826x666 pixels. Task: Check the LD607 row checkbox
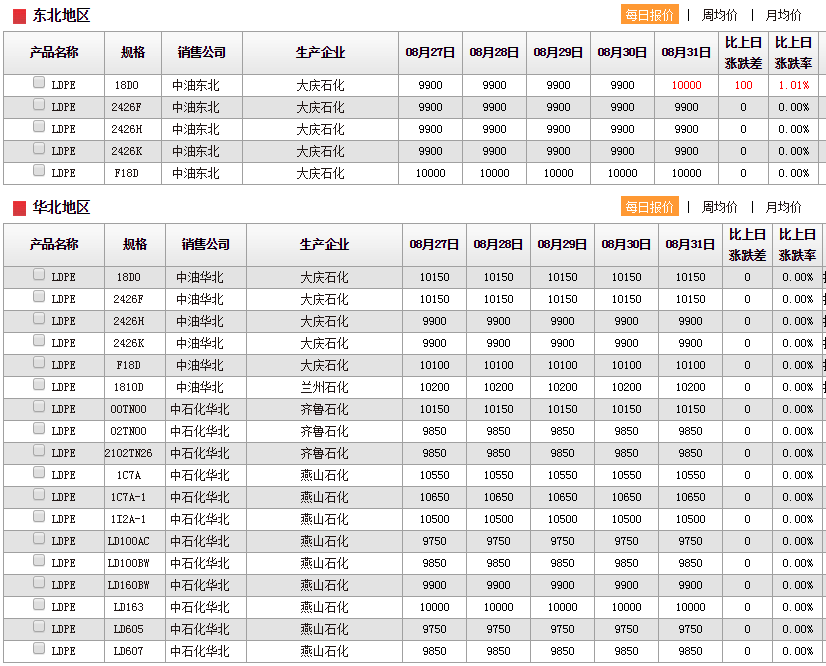38,649
